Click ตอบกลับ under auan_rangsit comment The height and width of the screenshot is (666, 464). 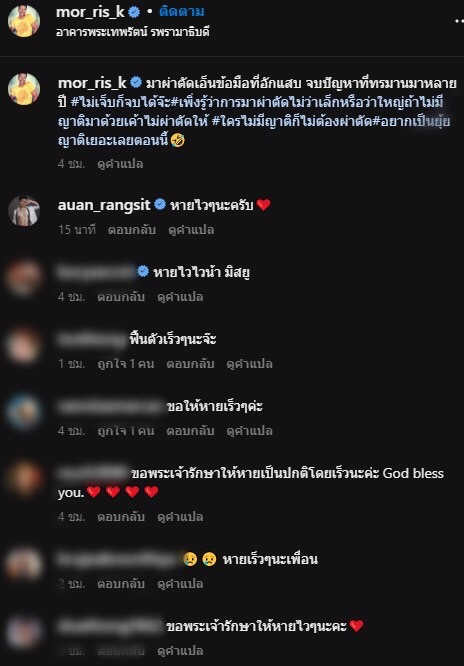coord(132,230)
